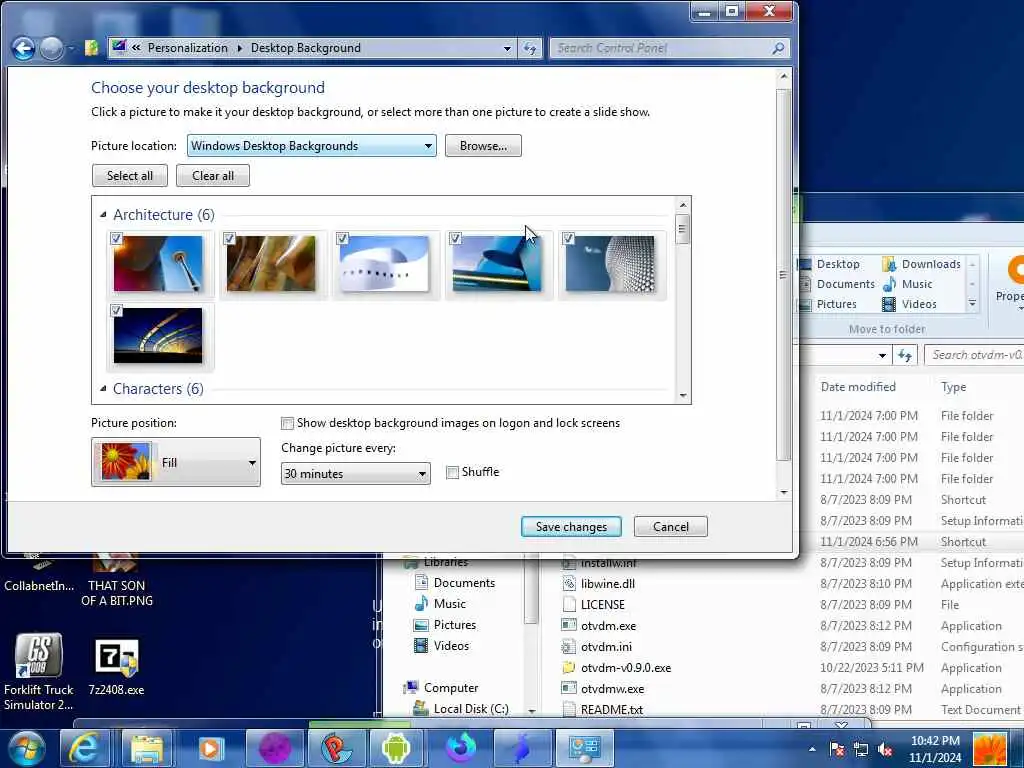Collapse the Architecture (6) group
The width and height of the screenshot is (1024, 768).
(x=103, y=215)
